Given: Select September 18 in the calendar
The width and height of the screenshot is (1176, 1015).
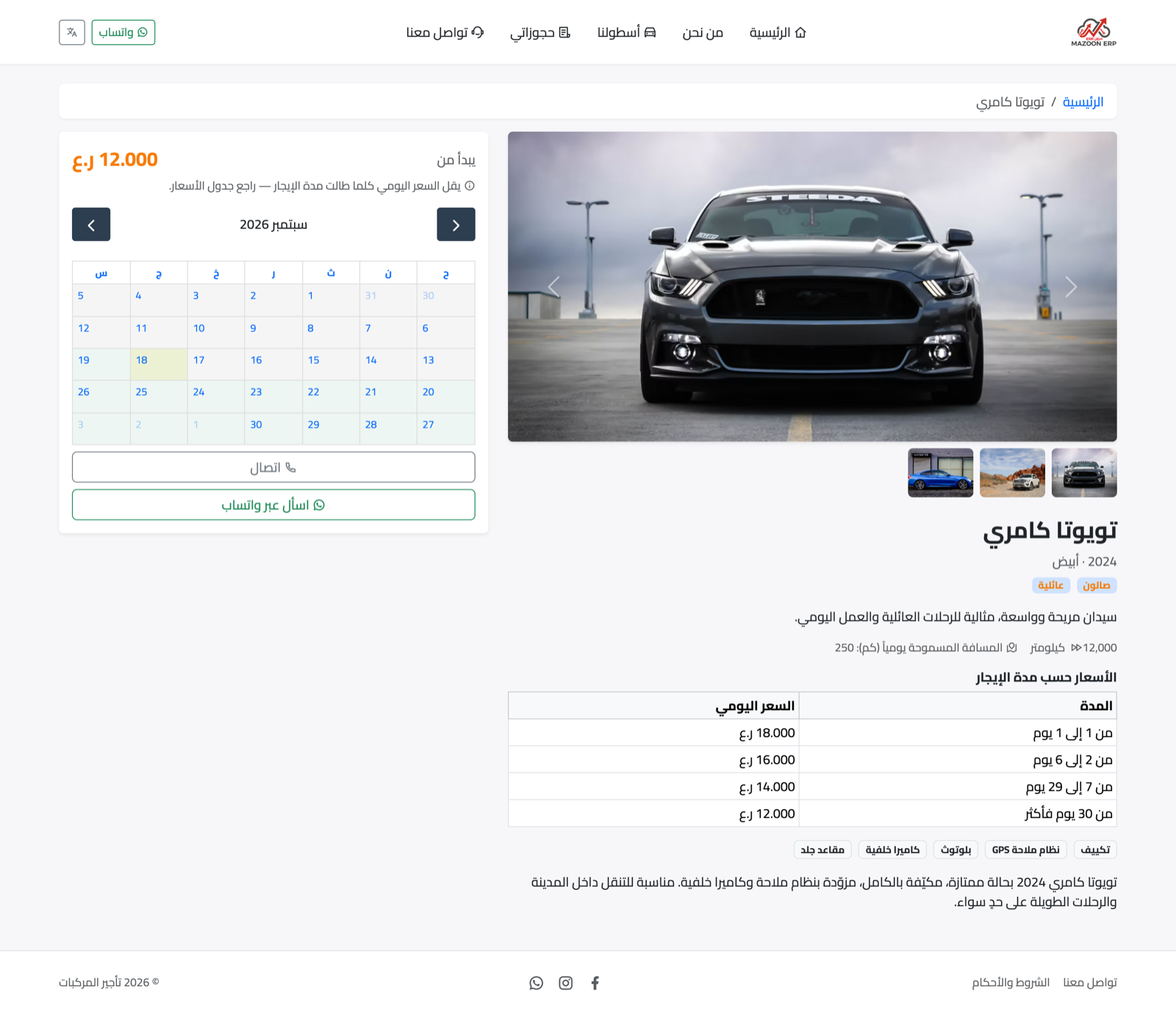Looking at the screenshot, I should (x=159, y=364).
